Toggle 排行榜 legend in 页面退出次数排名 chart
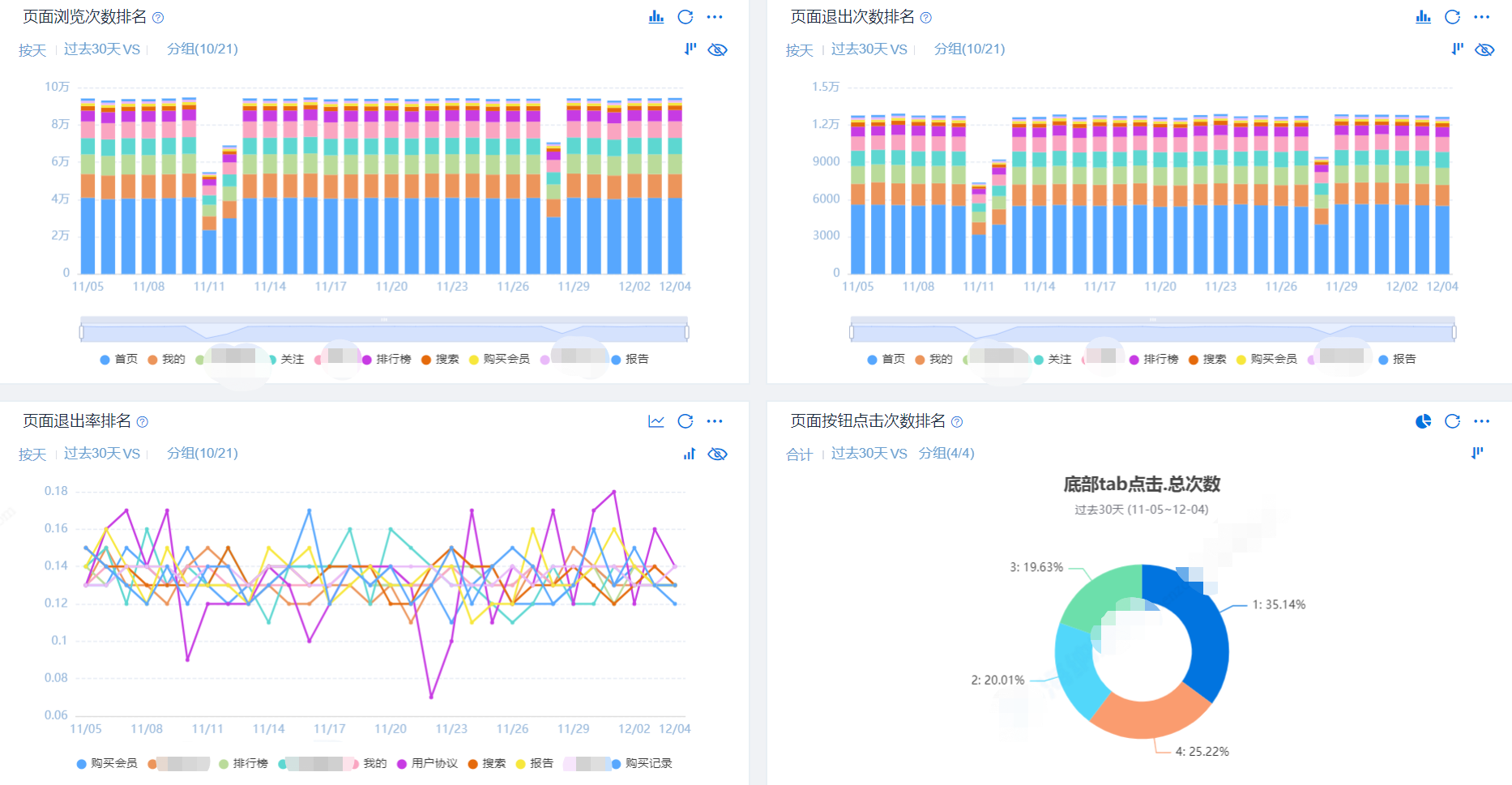The height and width of the screenshot is (785, 1512). point(1154,360)
